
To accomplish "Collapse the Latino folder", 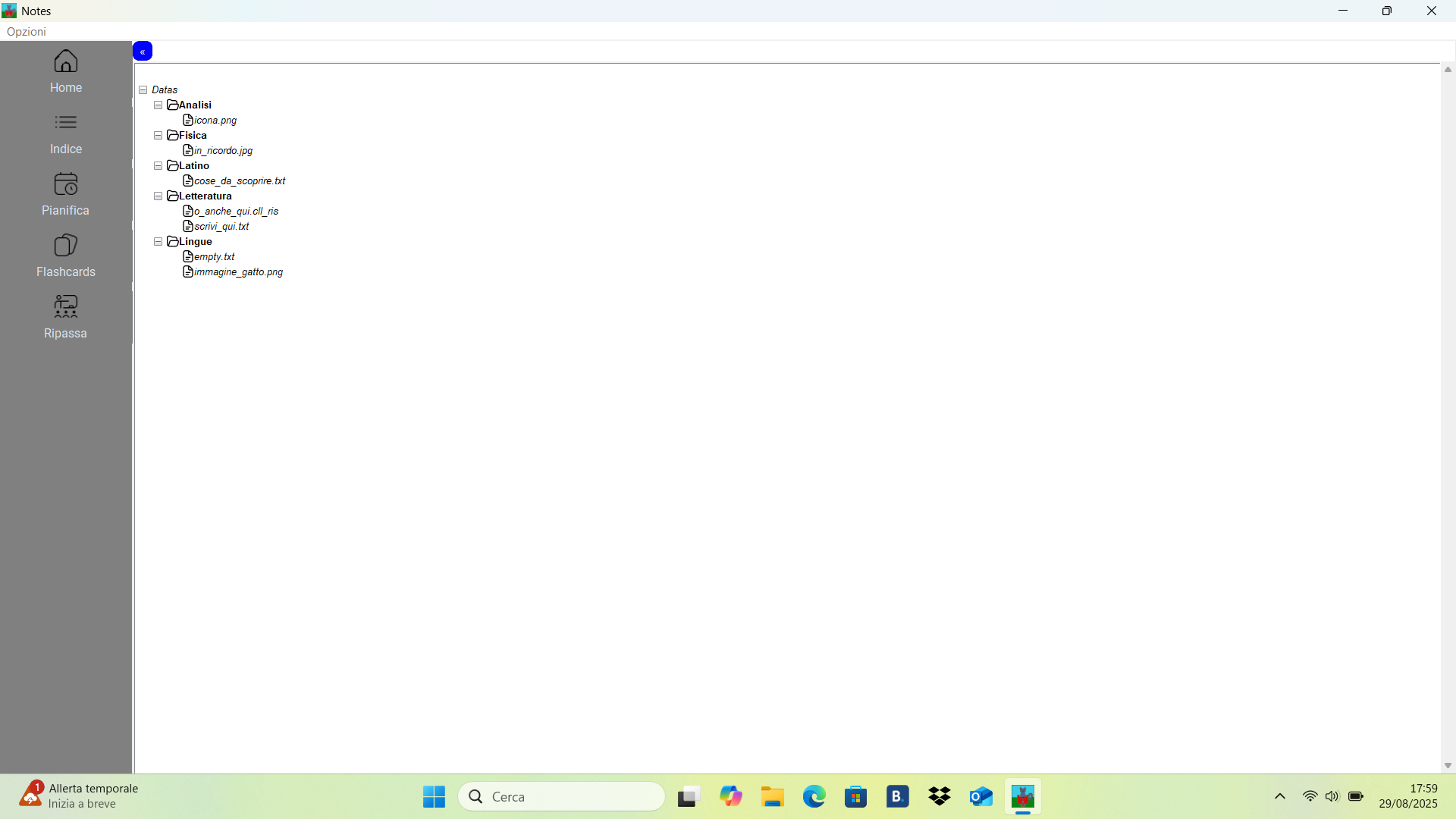I will coord(158,166).
